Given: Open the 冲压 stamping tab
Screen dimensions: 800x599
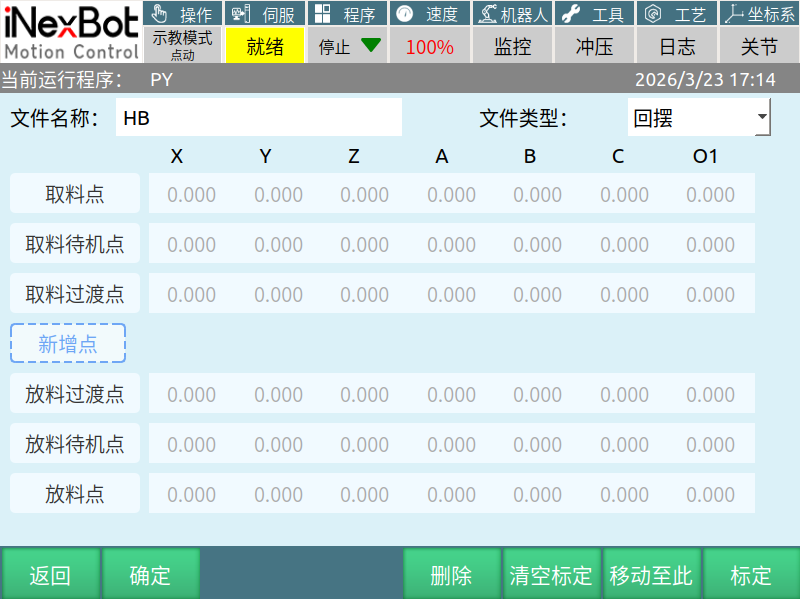Looking at the screenshot, I should click(x=594, y=46).
